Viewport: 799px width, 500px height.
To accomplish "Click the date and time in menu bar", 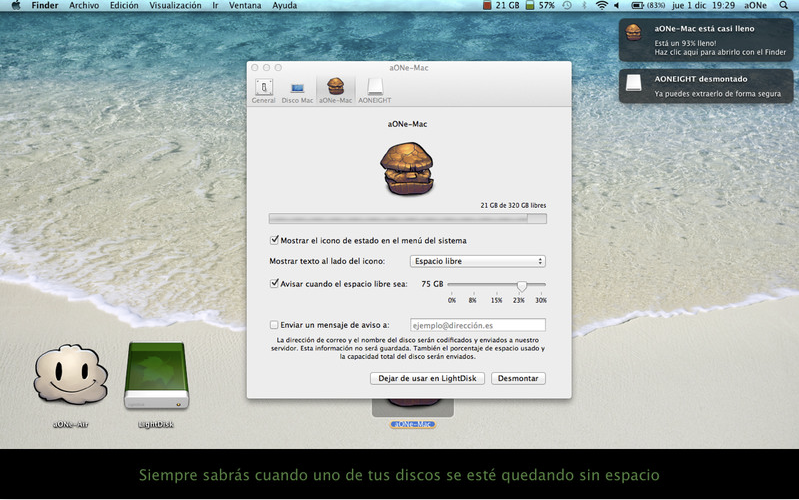I will [x=703, y=6].
